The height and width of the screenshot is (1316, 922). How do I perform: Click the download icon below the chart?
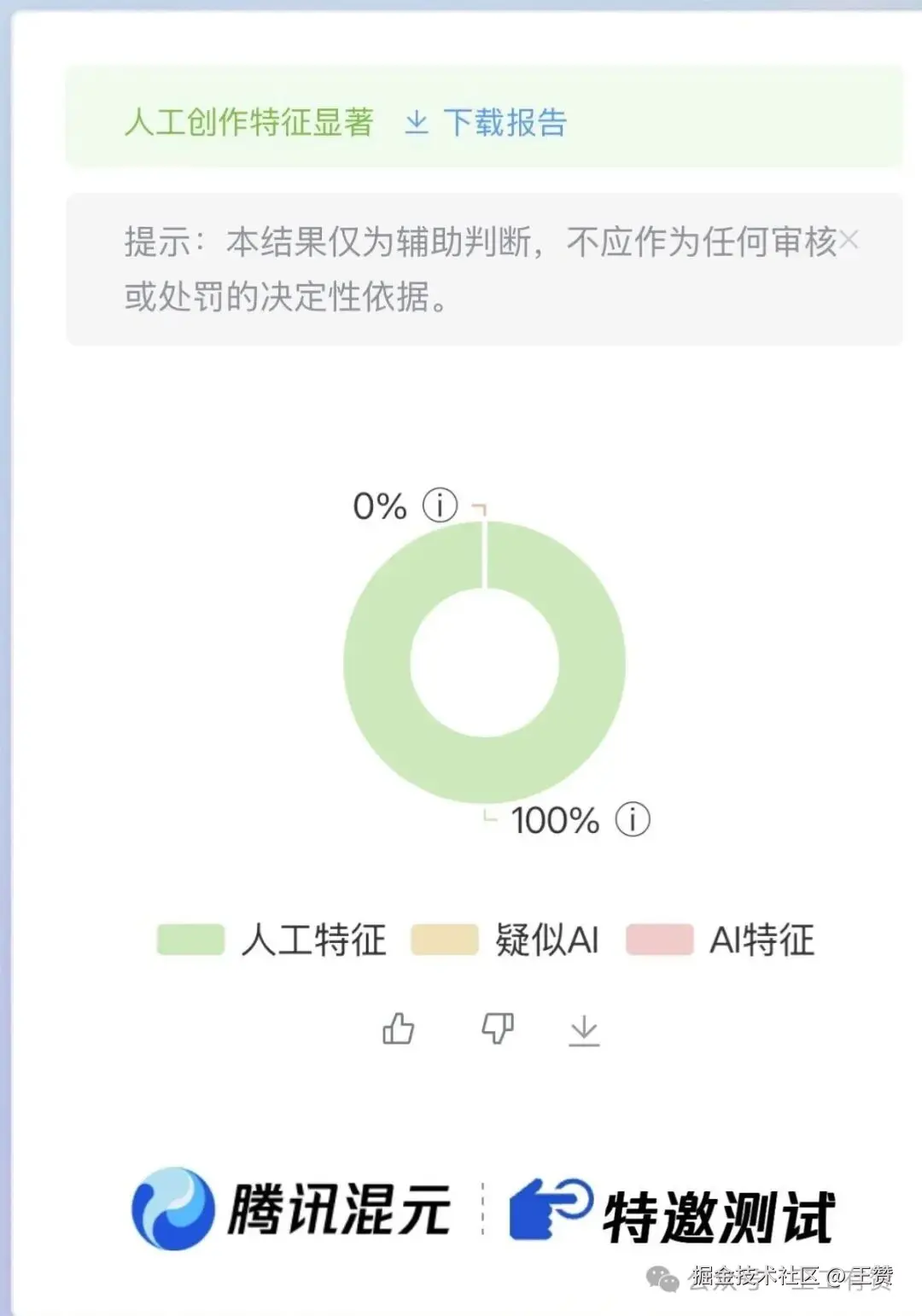[584, 1028]
